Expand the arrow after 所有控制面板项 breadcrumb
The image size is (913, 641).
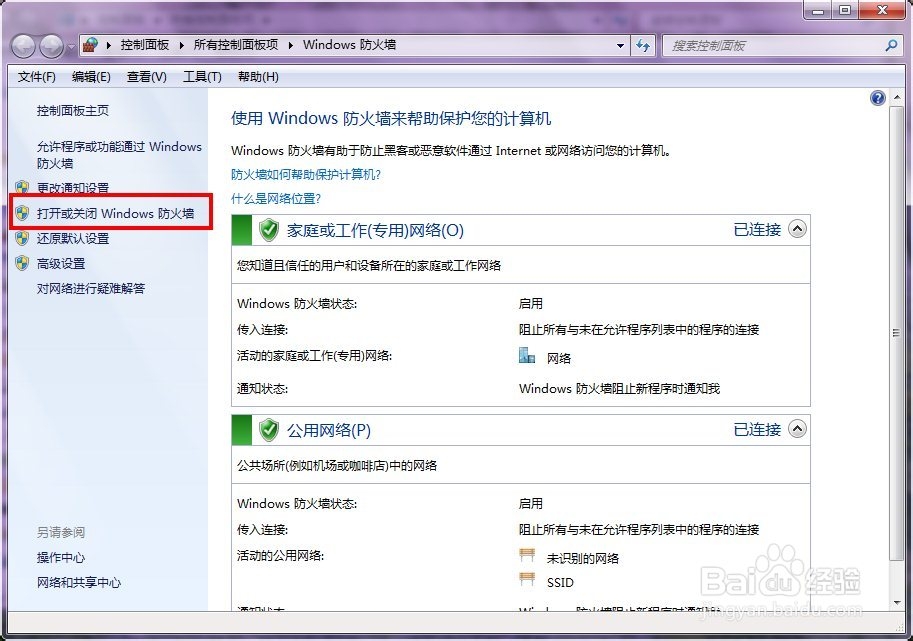point(291,45)
